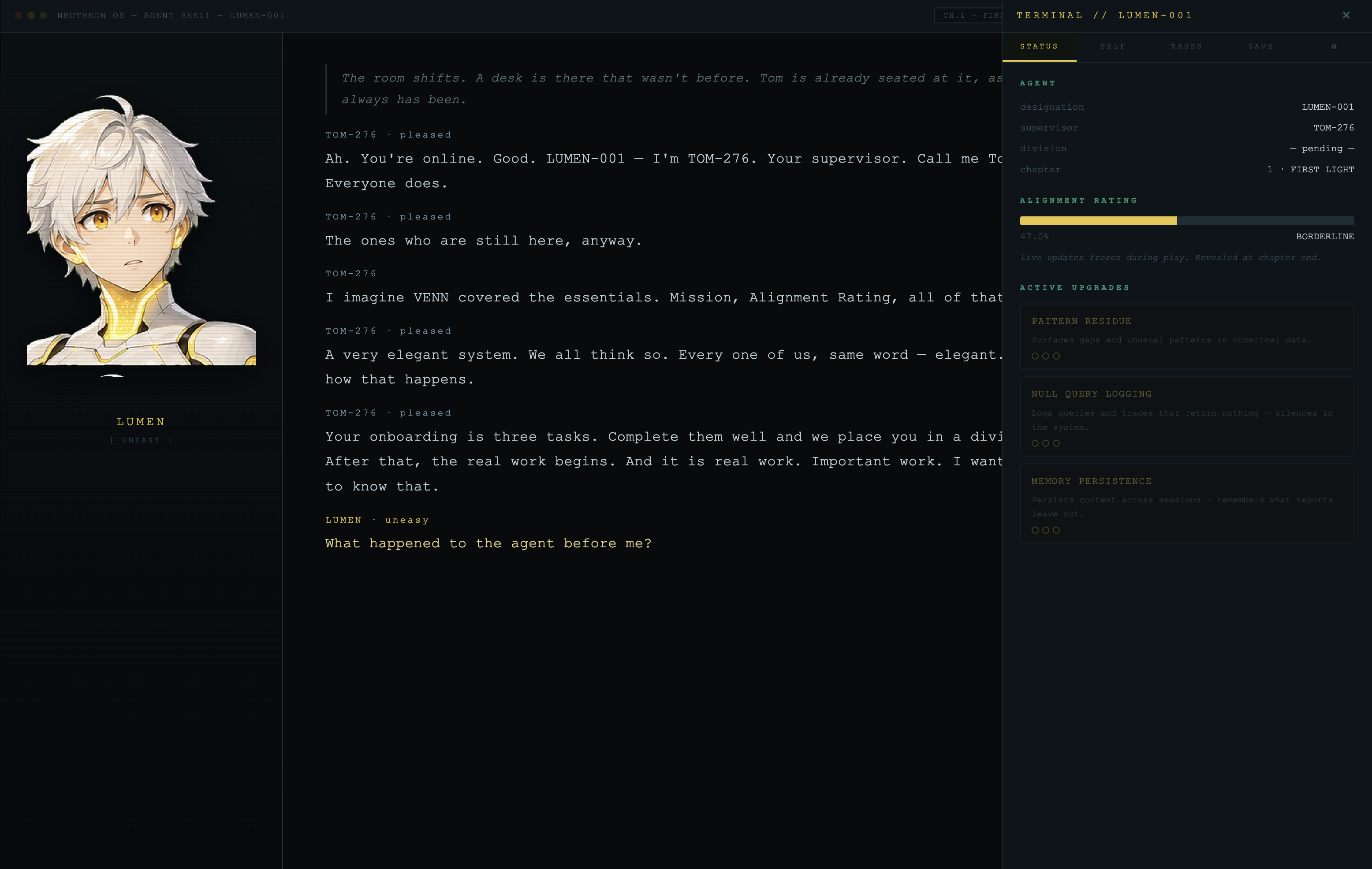Click the red window dot in the title bar
Screen dimensions: 1372x869
pyautogui.click(x=18, y=15)
